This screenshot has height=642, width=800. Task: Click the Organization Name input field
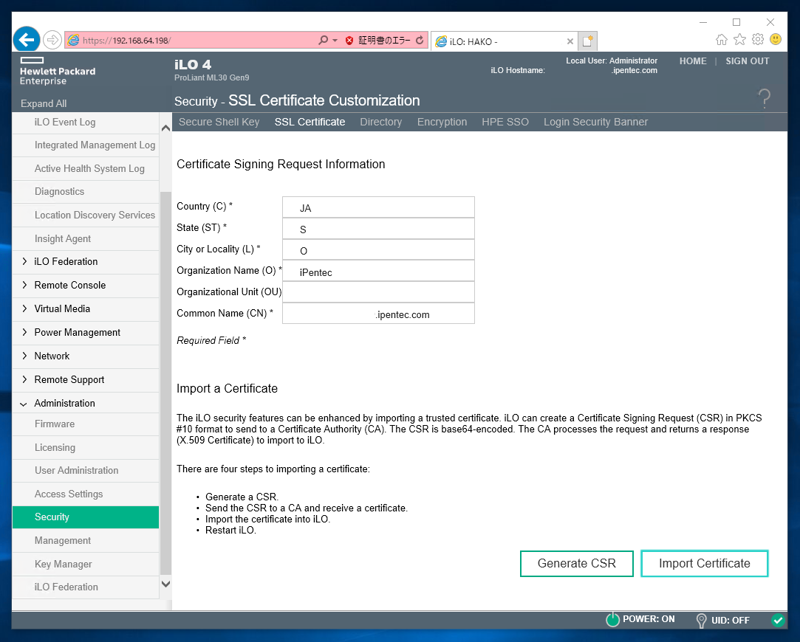point(378,271)
